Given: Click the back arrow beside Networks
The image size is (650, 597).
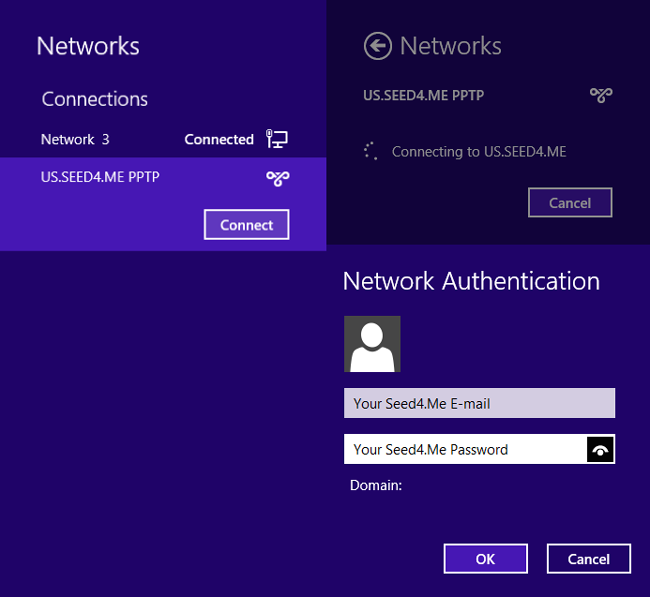Looking at the screenshot, I should click(x=377, y=46).
